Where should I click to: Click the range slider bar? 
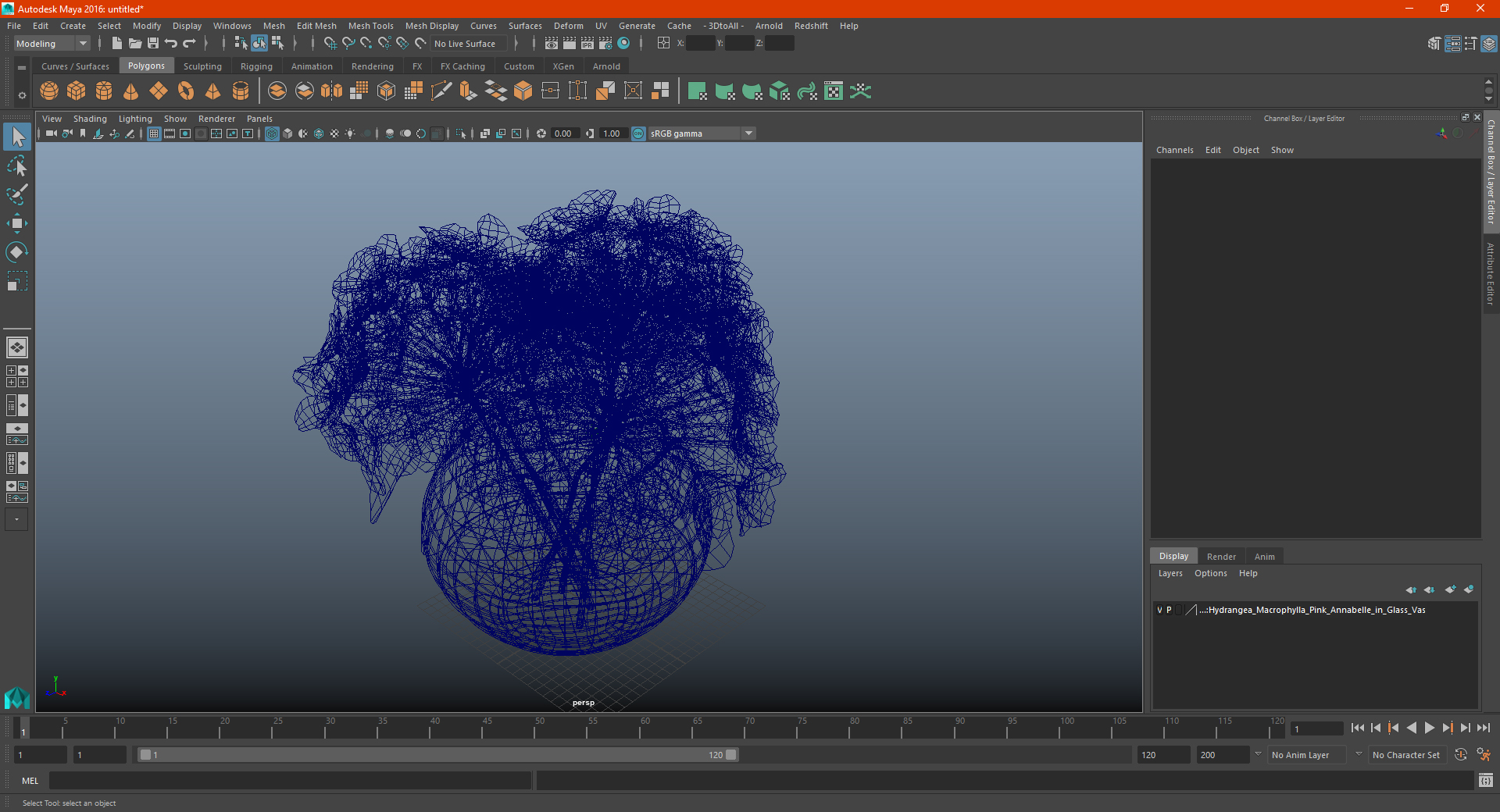point(437,755)
